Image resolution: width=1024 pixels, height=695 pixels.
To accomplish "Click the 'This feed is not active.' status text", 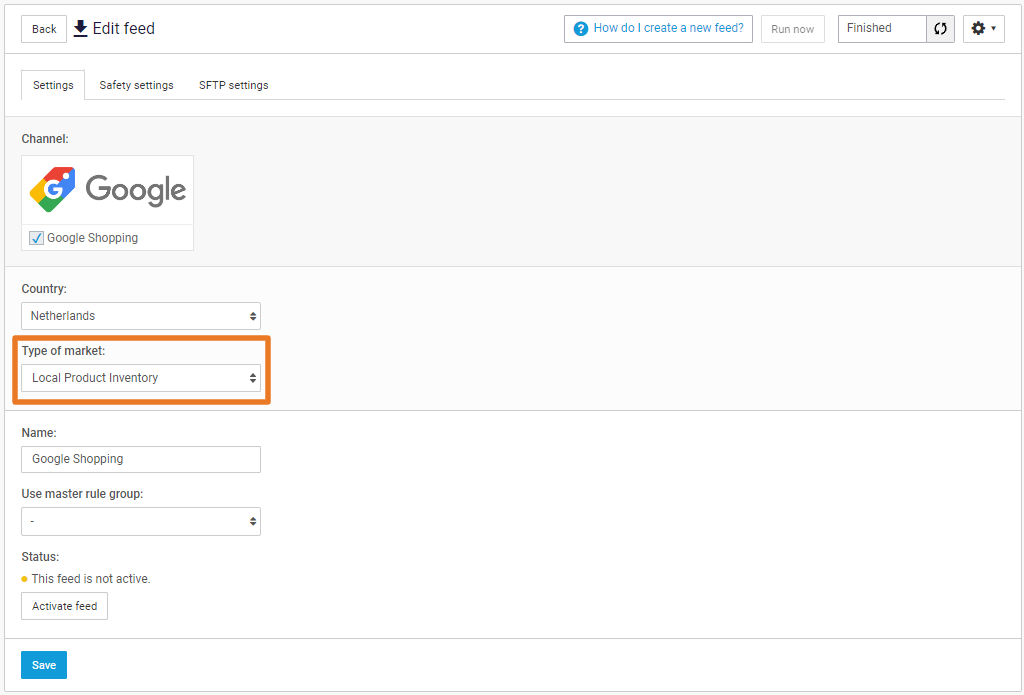I will point(91,579).
